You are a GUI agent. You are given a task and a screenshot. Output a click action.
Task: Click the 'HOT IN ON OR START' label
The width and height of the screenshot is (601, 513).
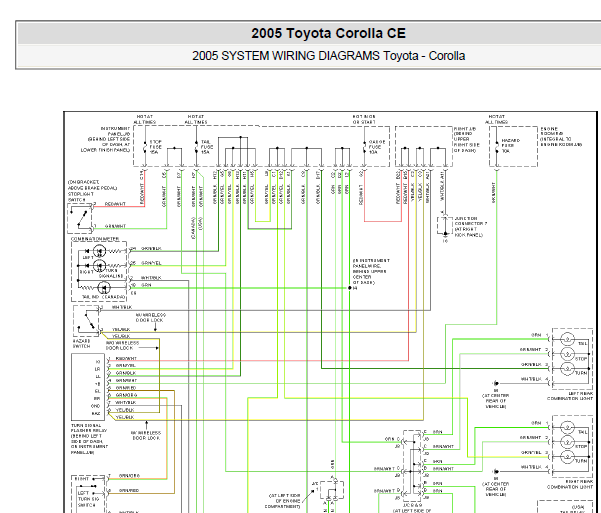(x=364, y=119)
